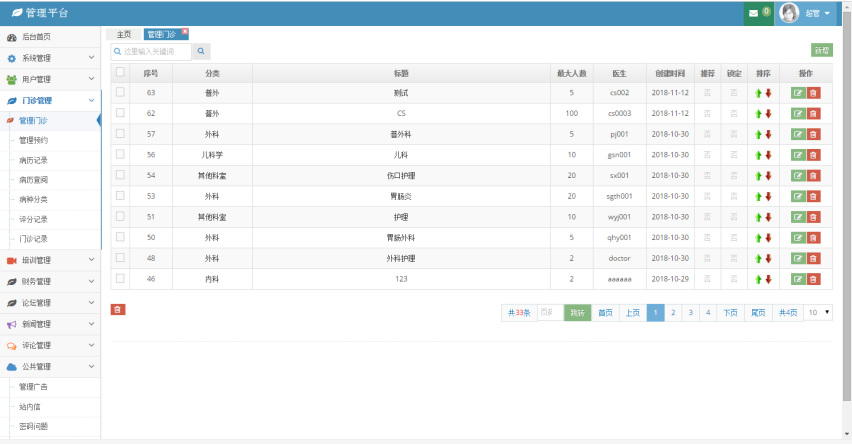Check the checkbox for row 57
The height and width of the screenshot is (445, 852).
120,134
